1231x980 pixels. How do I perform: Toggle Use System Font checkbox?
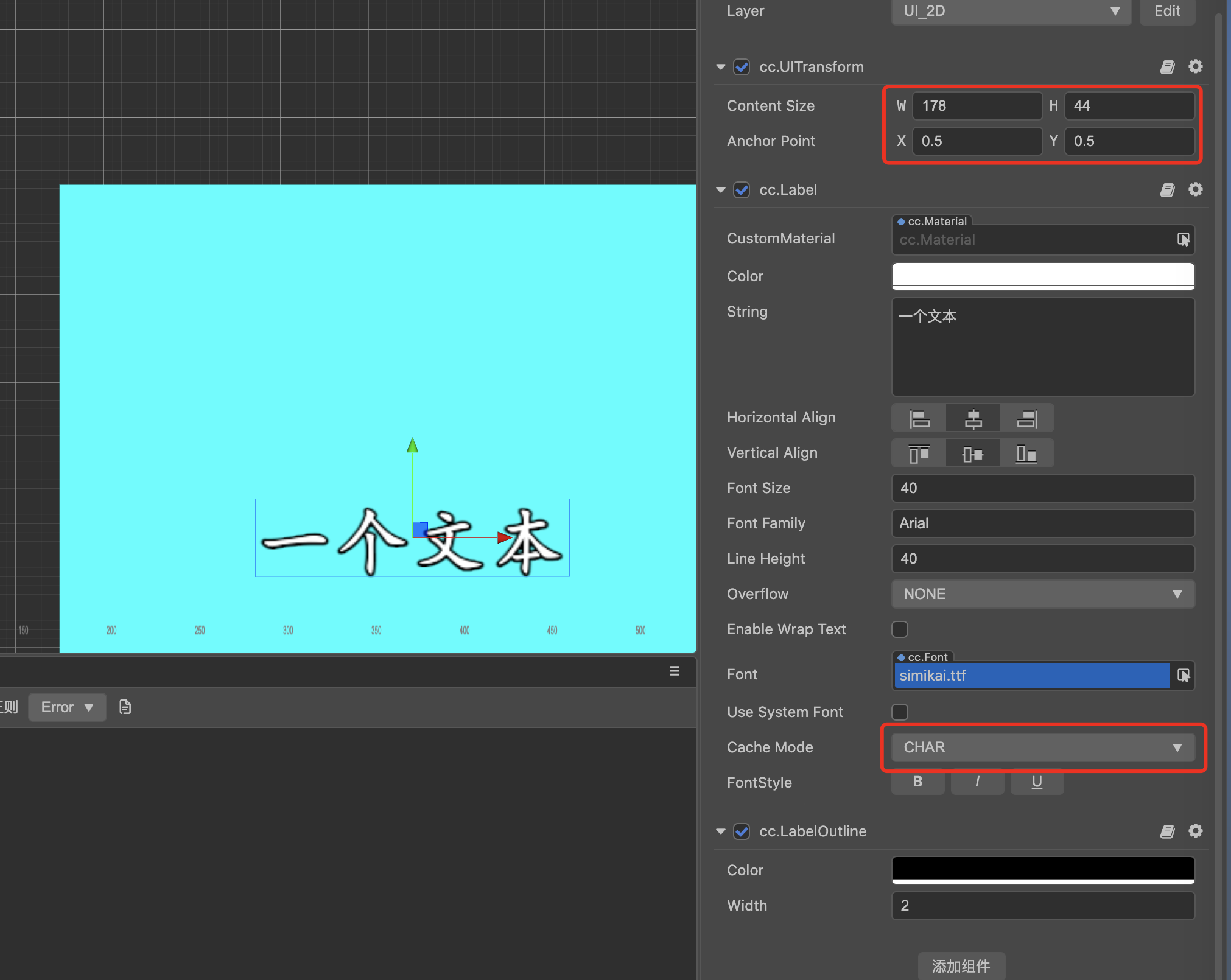coord(900,712)
